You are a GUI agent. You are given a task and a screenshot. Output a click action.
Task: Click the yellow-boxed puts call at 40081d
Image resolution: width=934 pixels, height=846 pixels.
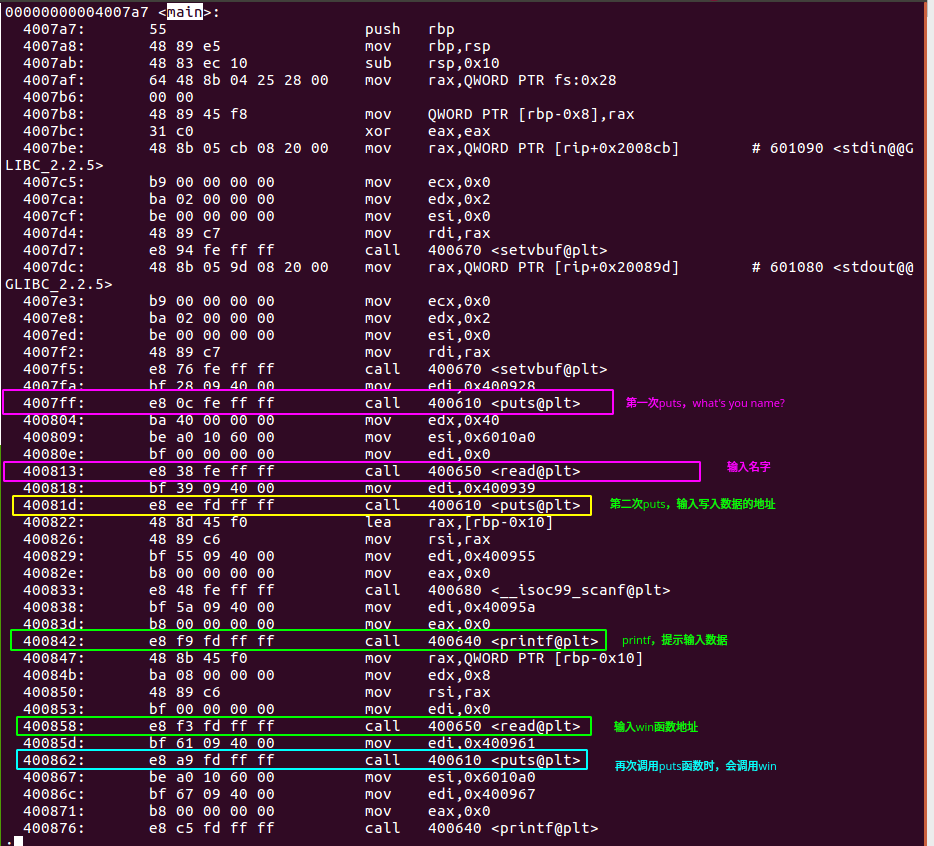click(x=302, y=505)
